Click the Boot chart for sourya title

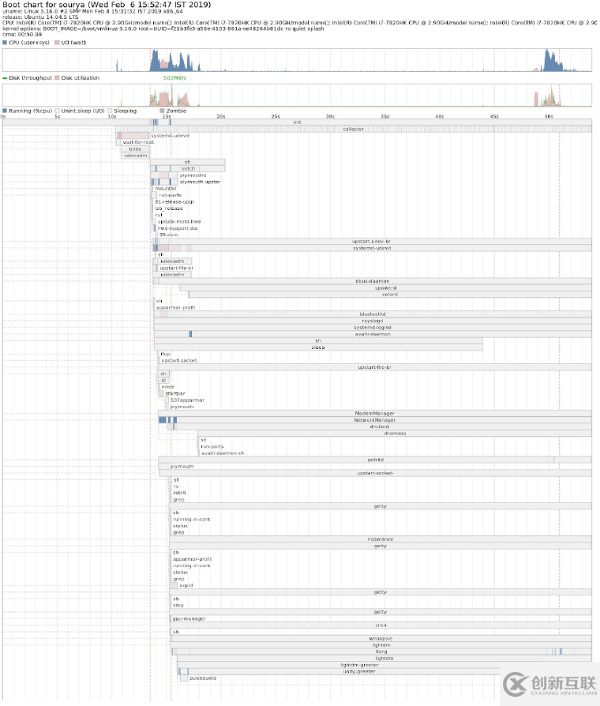107,5
